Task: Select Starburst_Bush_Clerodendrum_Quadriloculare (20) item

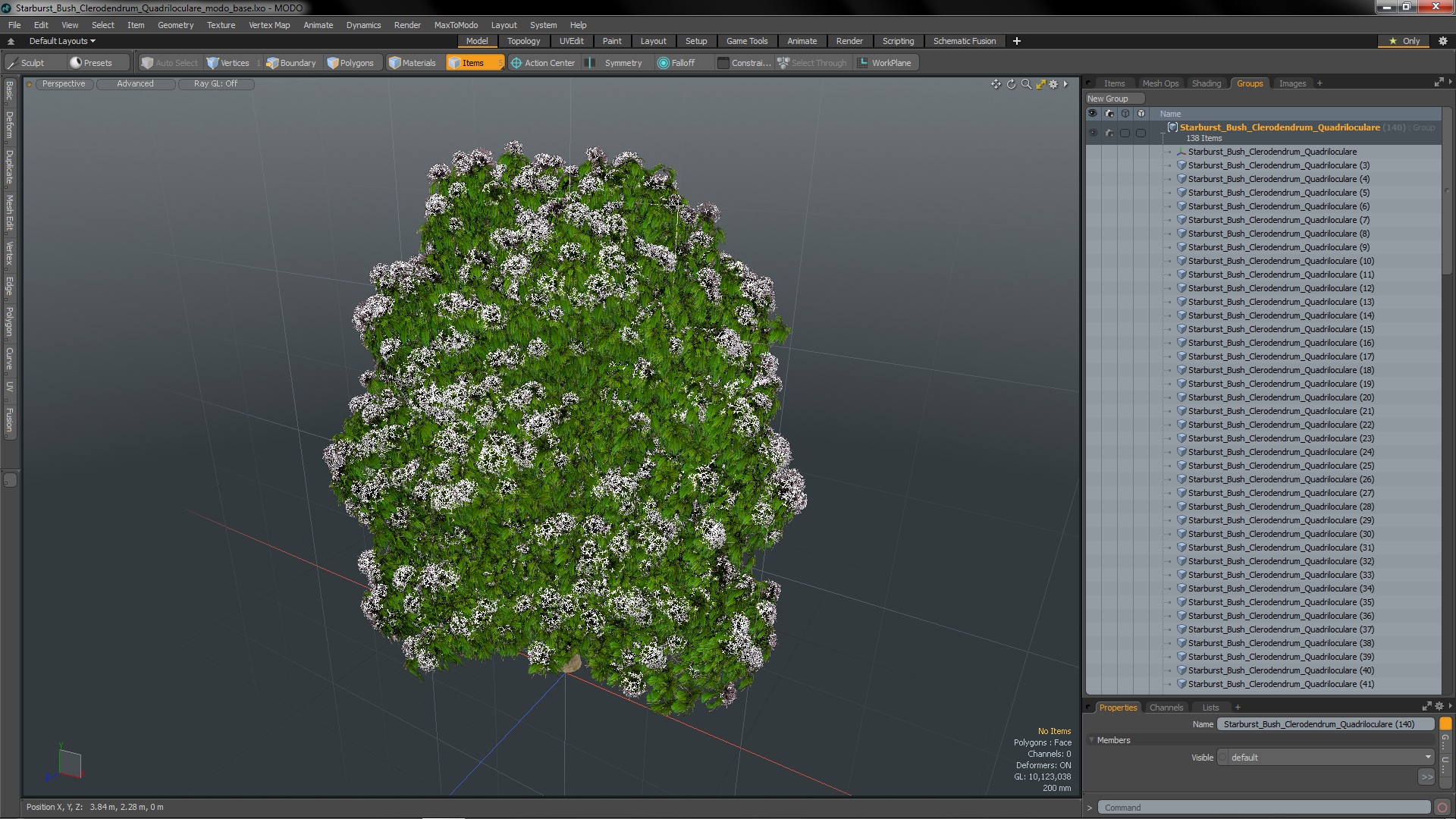Action: click(1281, 397)
